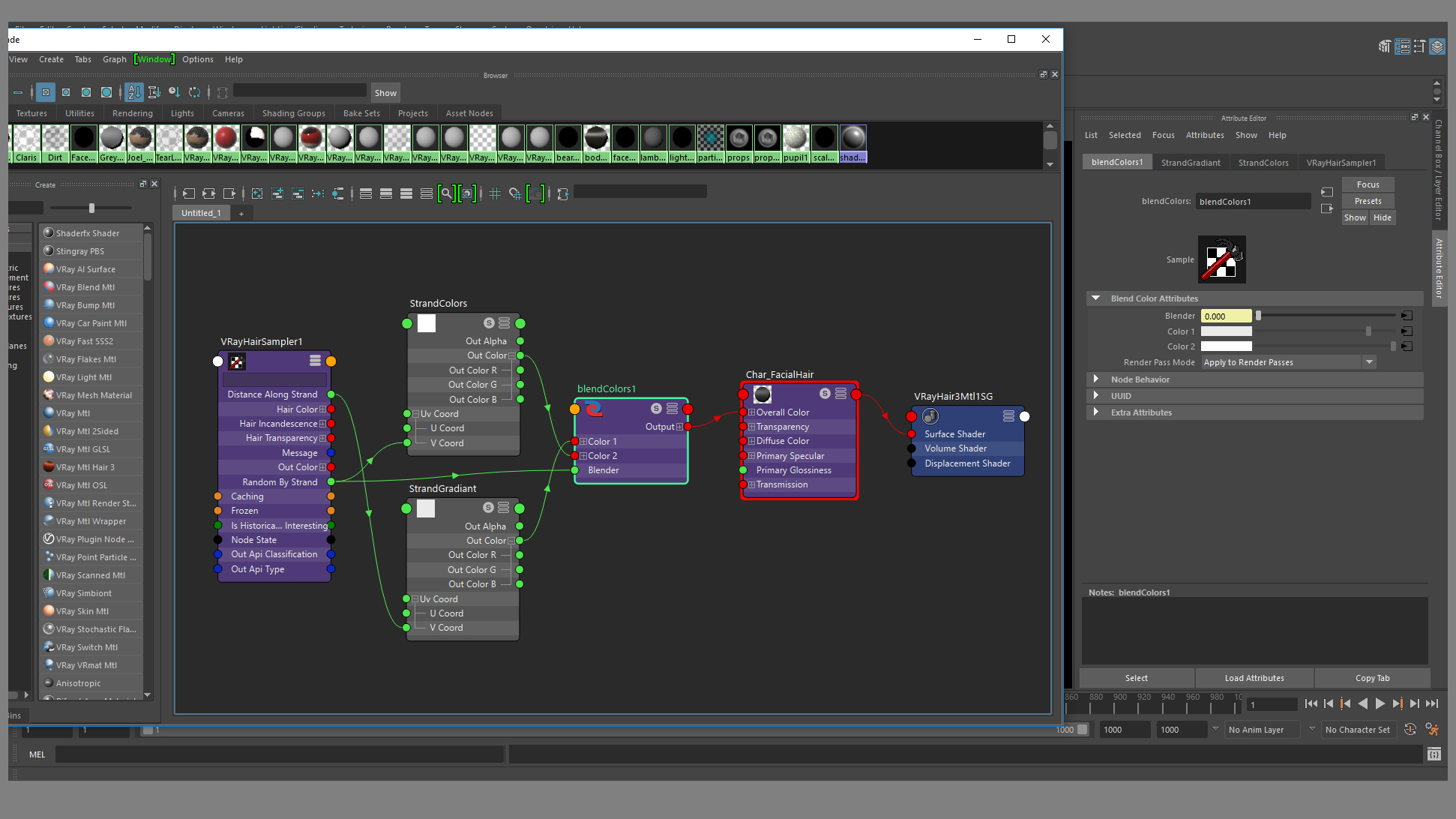Click the Color 2 map connection icon
The height and width of the screenshot is (819, 1456).
[1407, 346]
